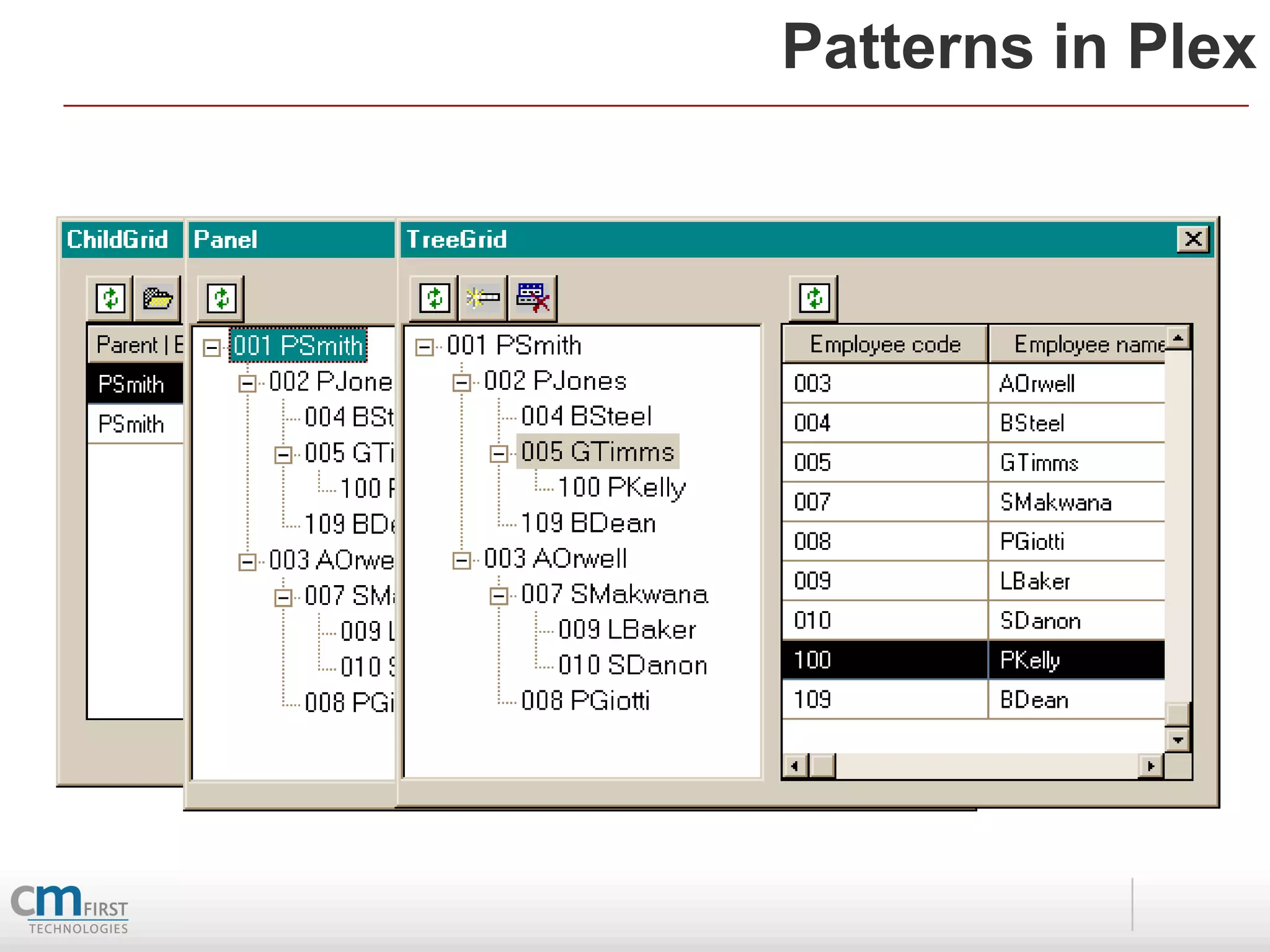This screenshot has width=1270, height=952.
Task: Collapse 007 SMakwana node in TreeGrid tree
Action: pyautogui.click(x=499, y=596)
